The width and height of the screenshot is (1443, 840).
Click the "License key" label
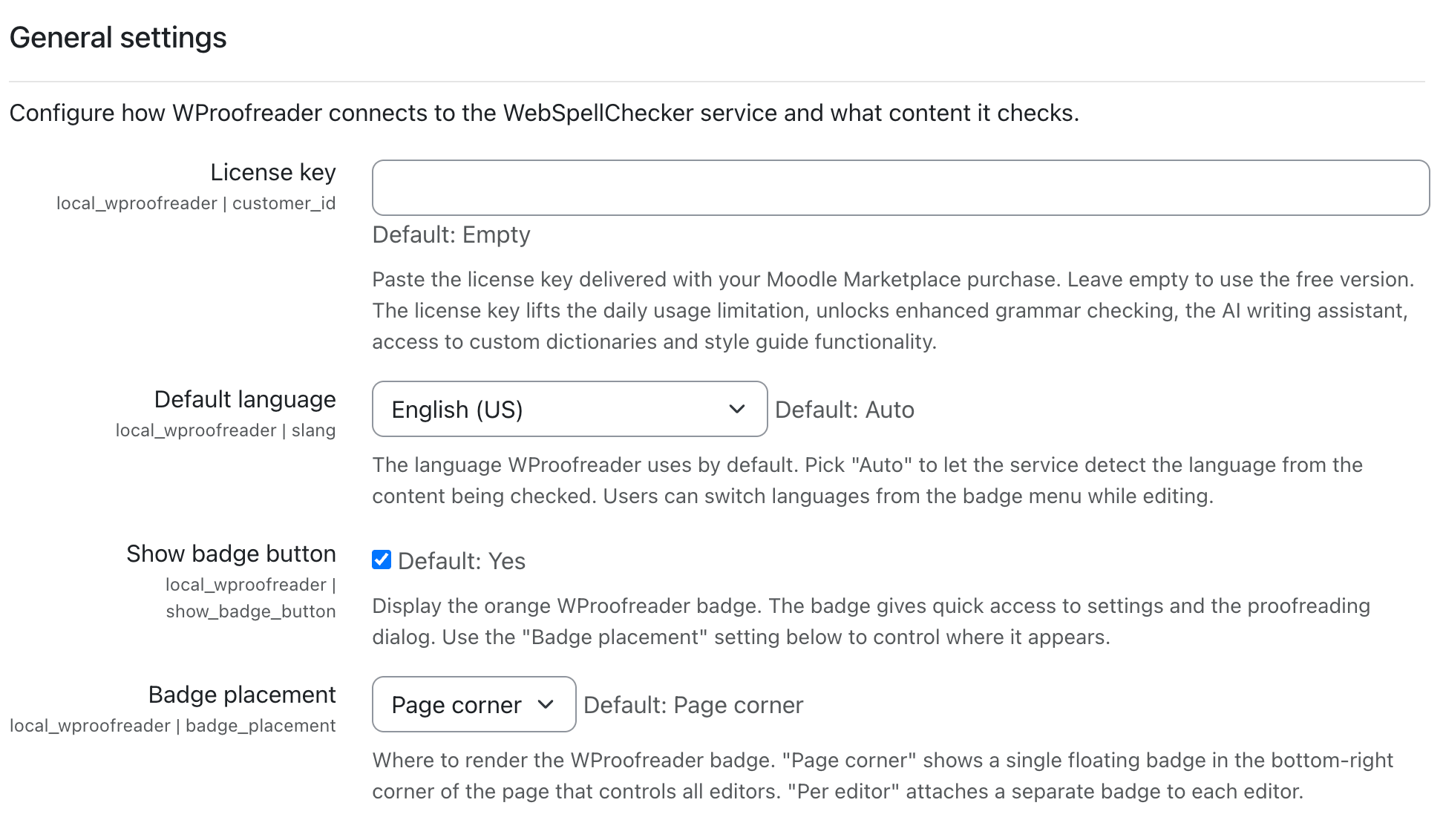click(273, 172)
